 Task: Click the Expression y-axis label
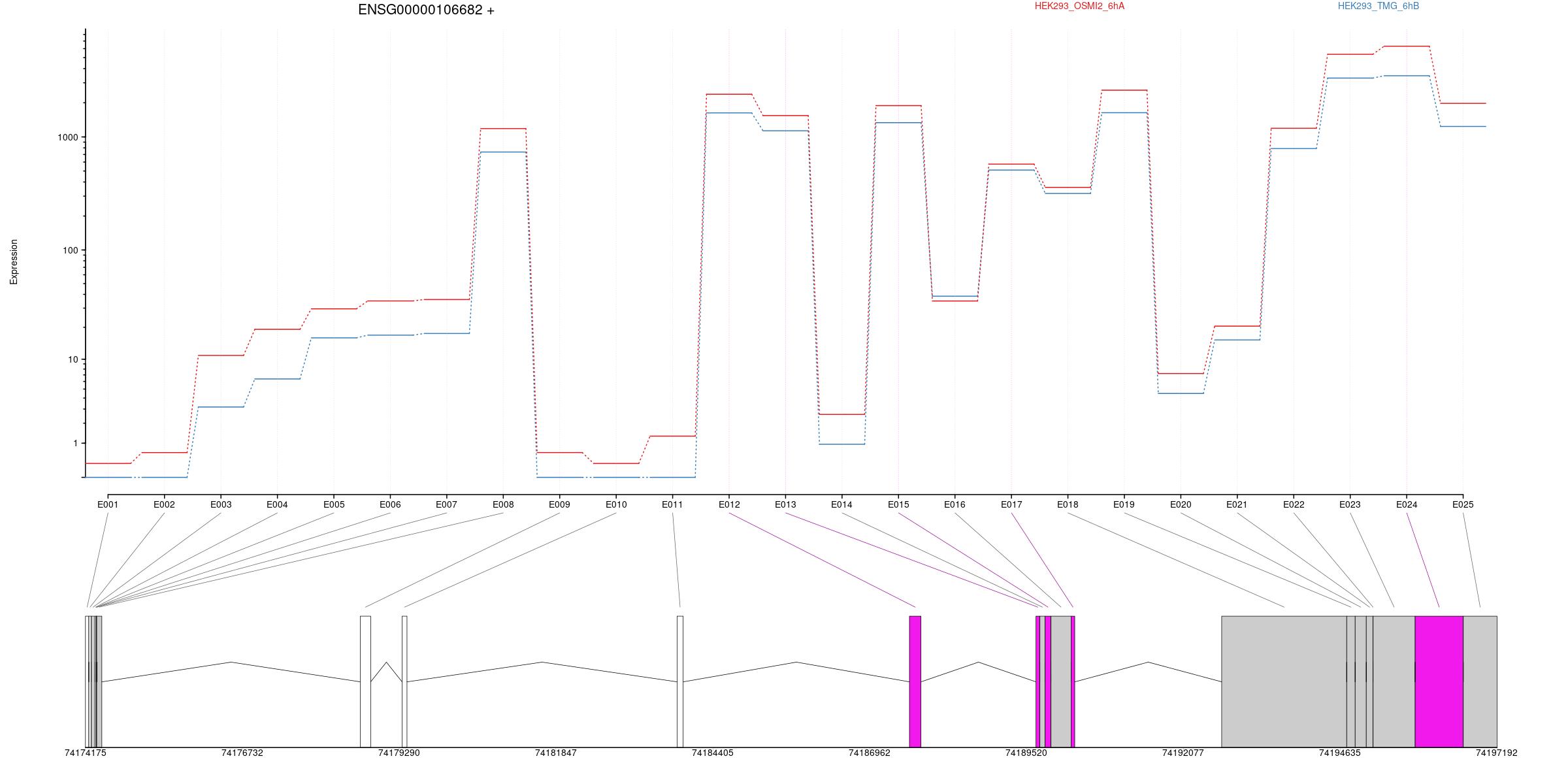click(x=14, y=262)
